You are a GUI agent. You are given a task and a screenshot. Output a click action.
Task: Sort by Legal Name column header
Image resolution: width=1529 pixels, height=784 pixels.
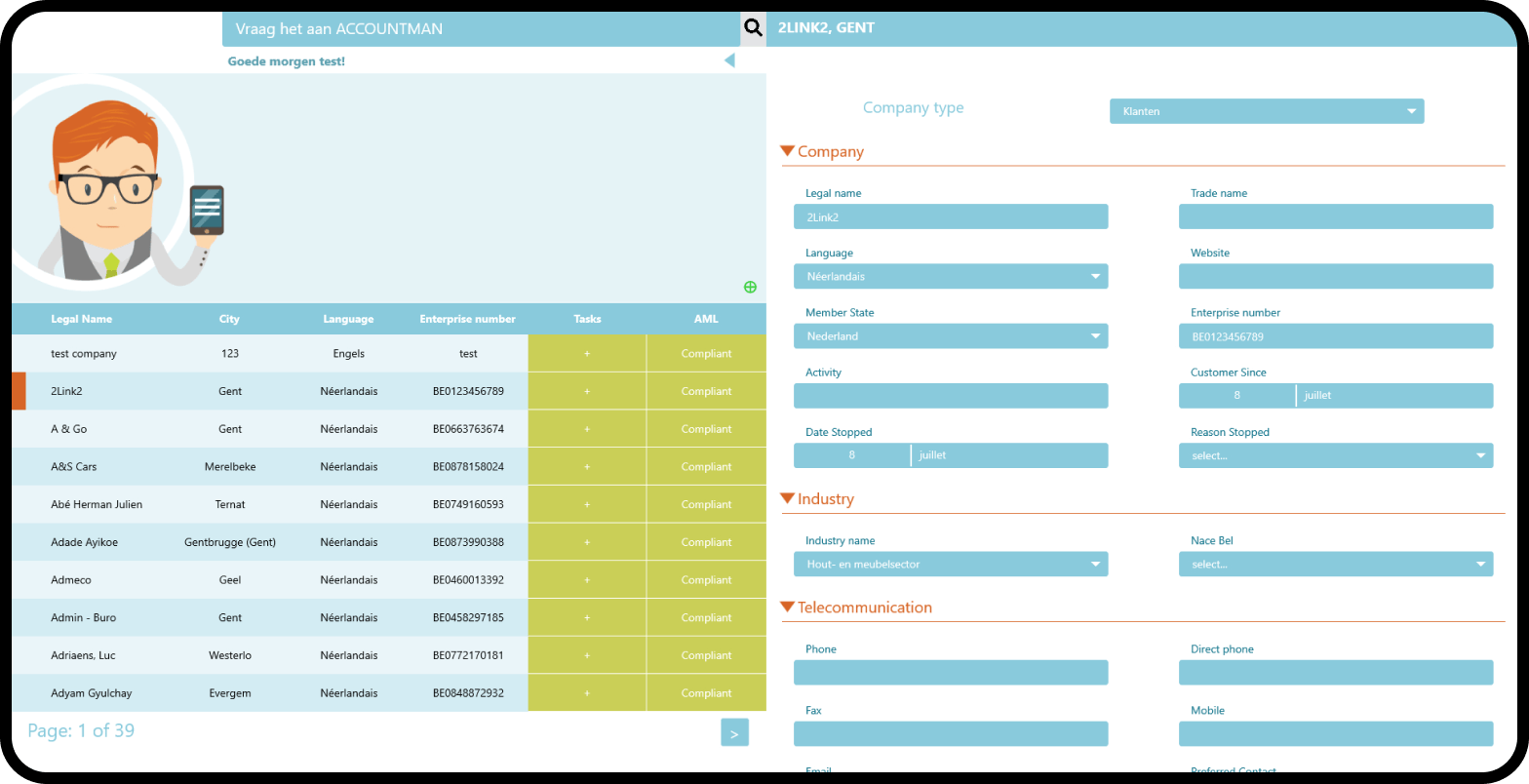(81, 319)
